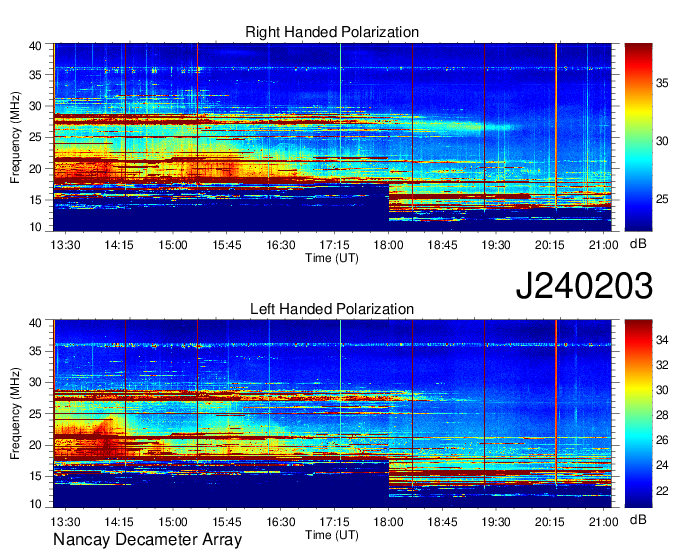This screenshot has width=680, height=552.
Task: Click the 24 dB label on bottom colorbar
Action: click(x=662, y=465)
